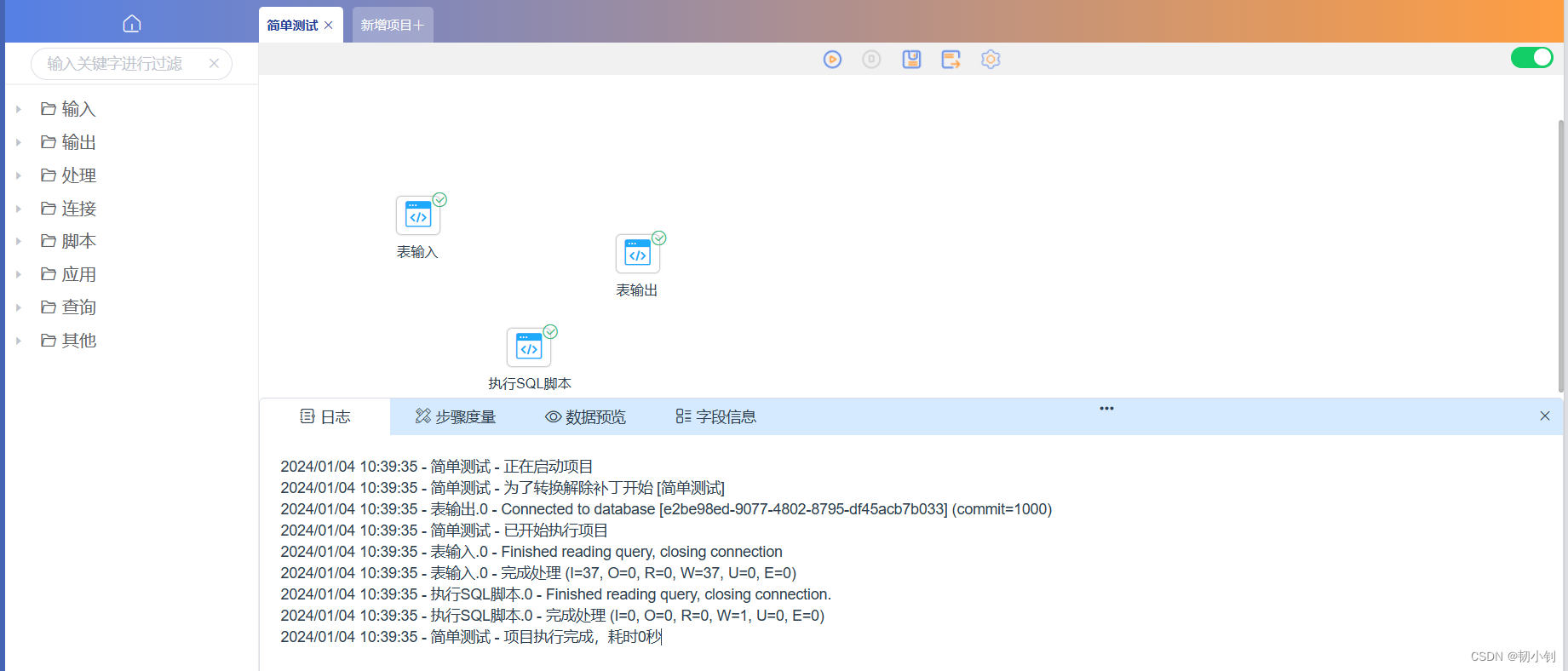Click the success checkmark on 表输入 node
Viewport: 1568px width, 671px height.
pos(439,200)
